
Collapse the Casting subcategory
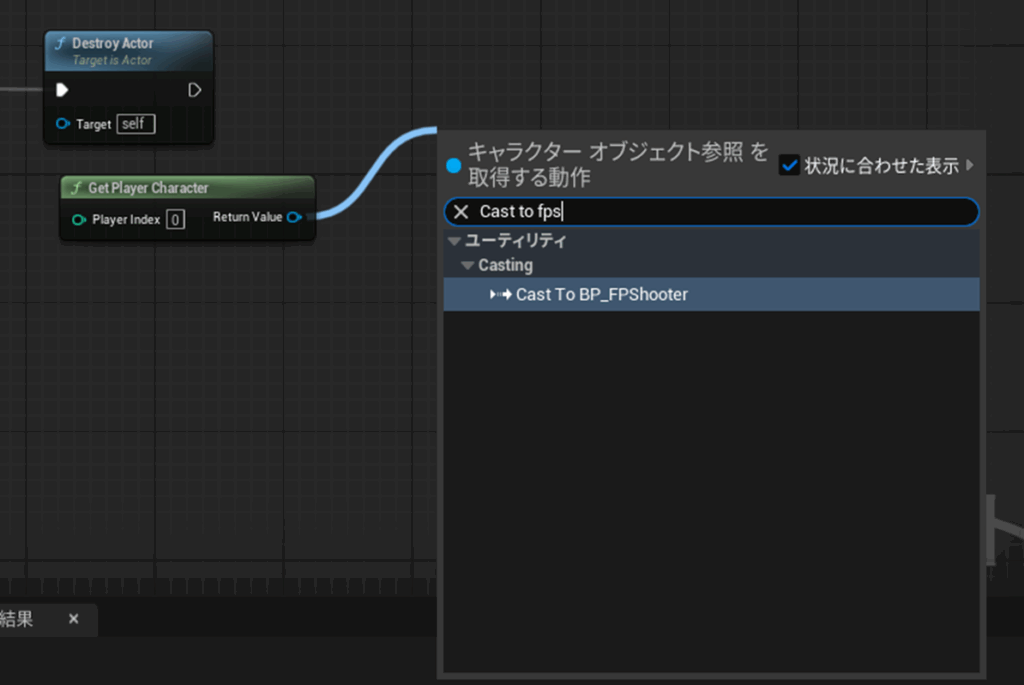click(x=467, y=266)
